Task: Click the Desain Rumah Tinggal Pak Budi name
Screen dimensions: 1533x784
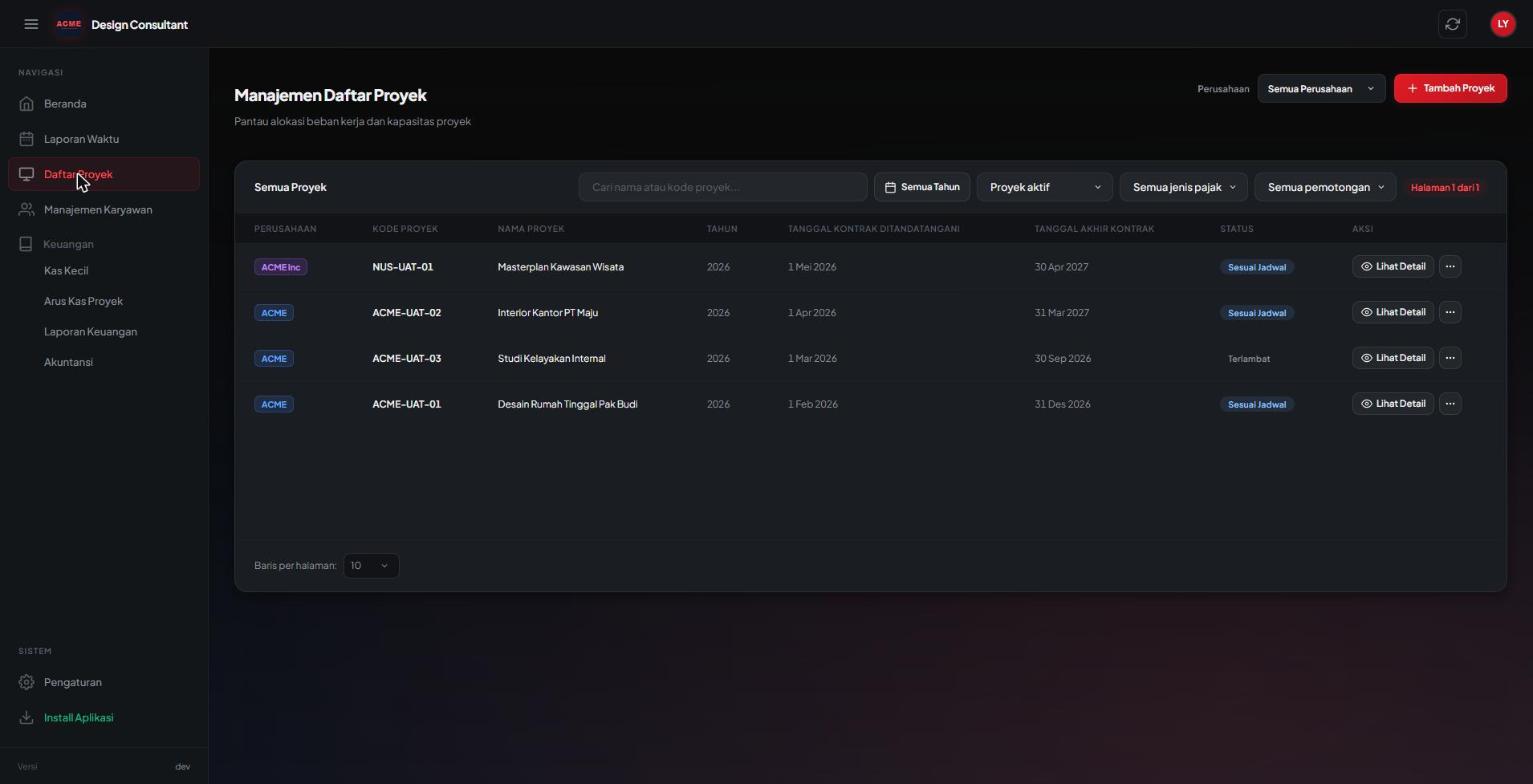Action: 567,405
